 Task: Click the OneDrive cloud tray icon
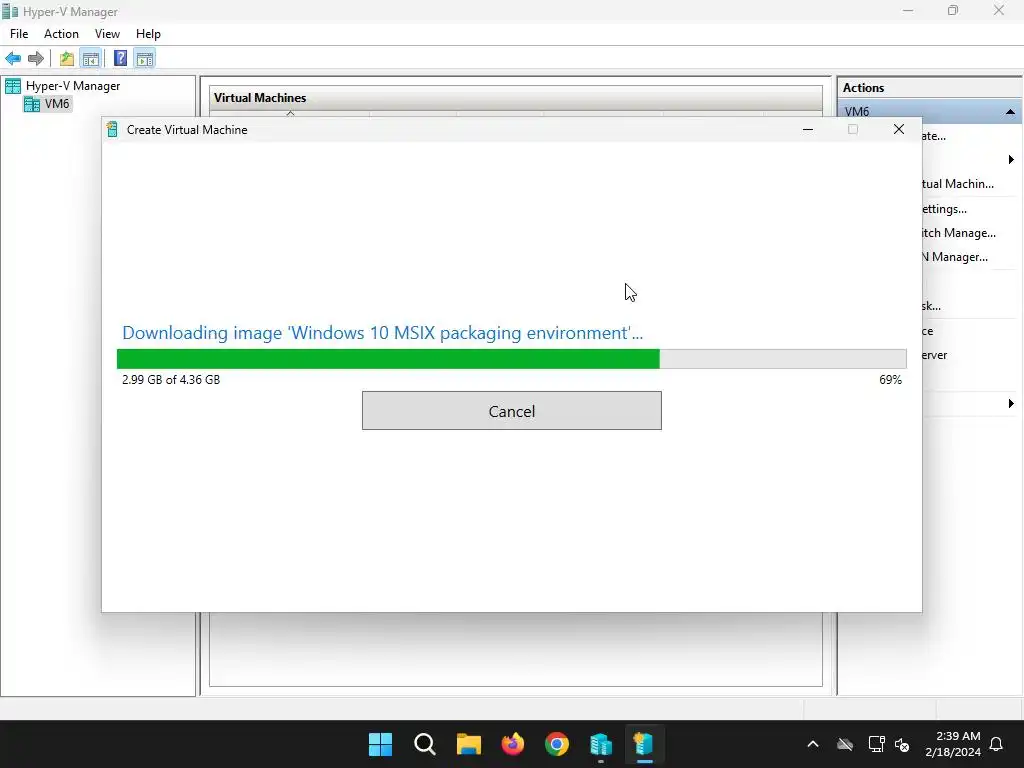point(845,744)
